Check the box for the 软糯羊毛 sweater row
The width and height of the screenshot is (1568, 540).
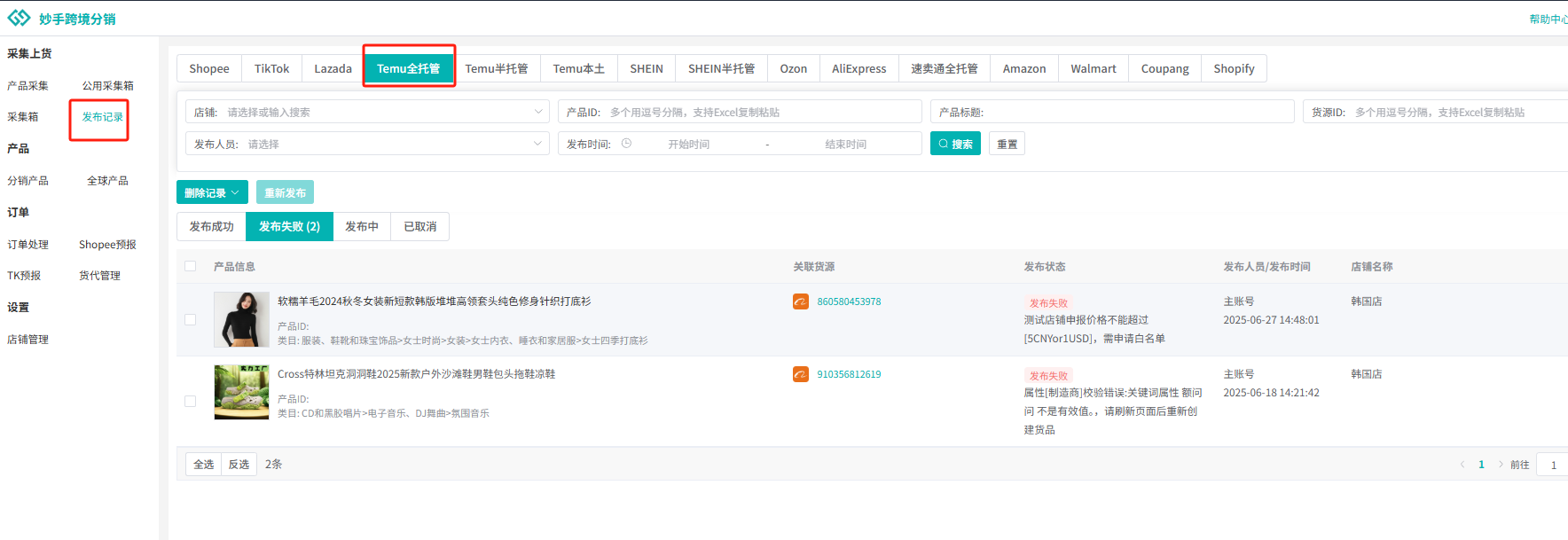click(190, 320)
